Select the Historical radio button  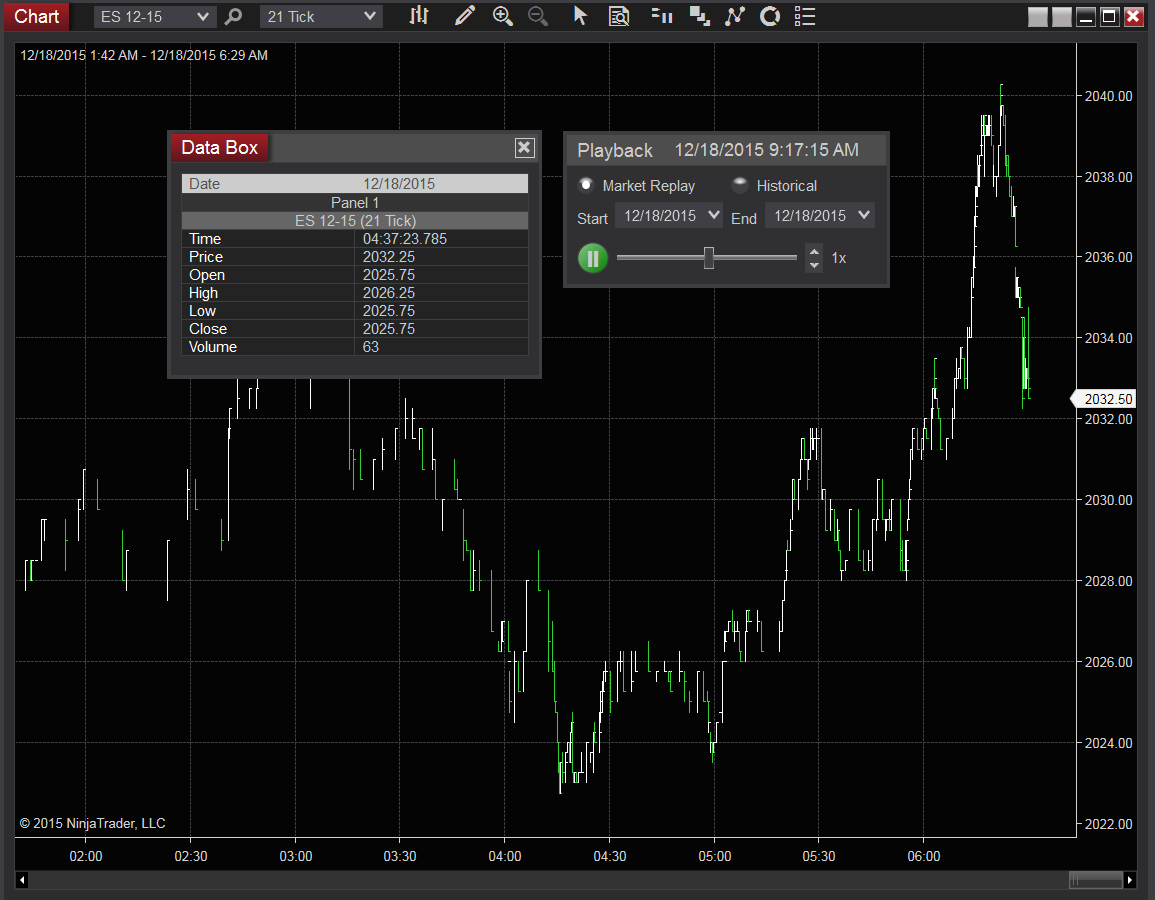click(740, 185)
